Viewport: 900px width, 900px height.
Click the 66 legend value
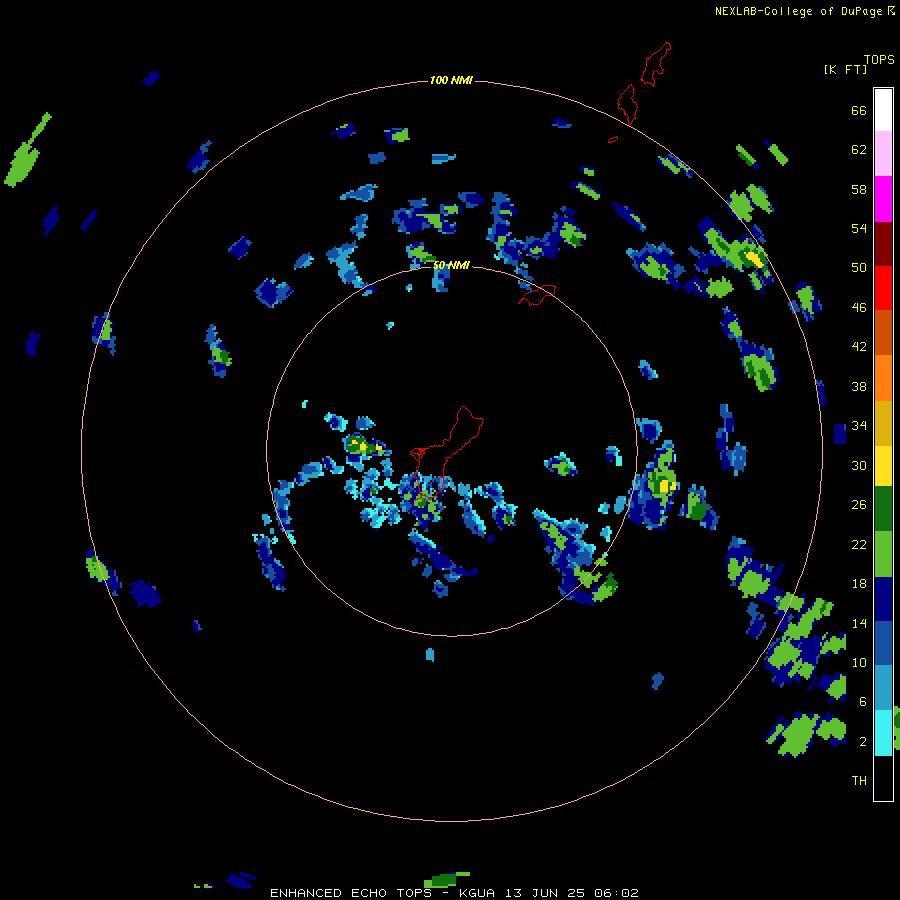click(859, 110)
